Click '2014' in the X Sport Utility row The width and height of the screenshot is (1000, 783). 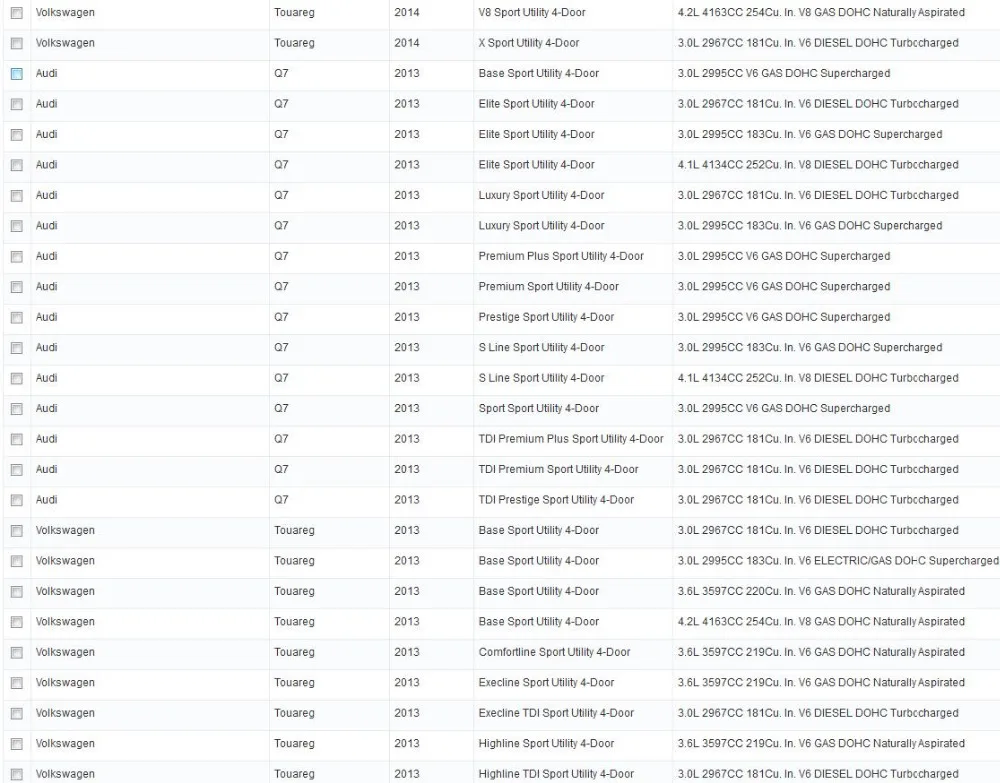point(407,43)
